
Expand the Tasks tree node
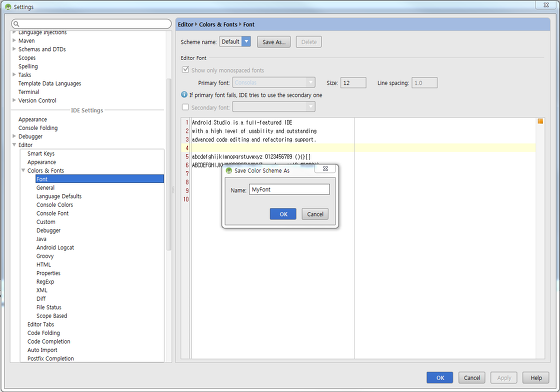(14, 75)
